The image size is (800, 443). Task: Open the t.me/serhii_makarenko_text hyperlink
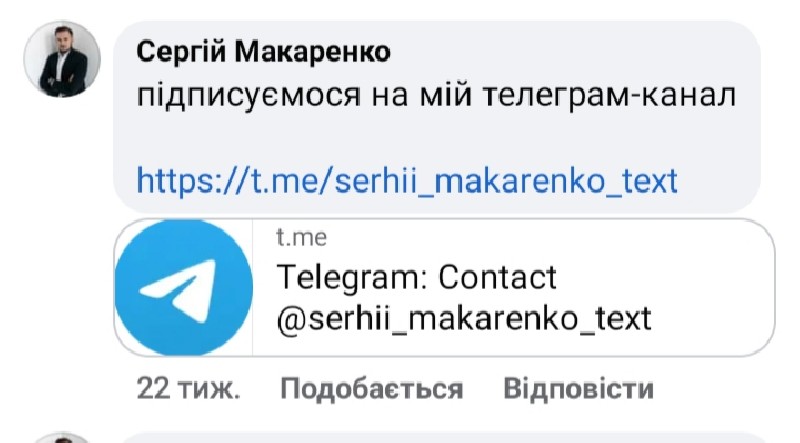pos(406,181)
